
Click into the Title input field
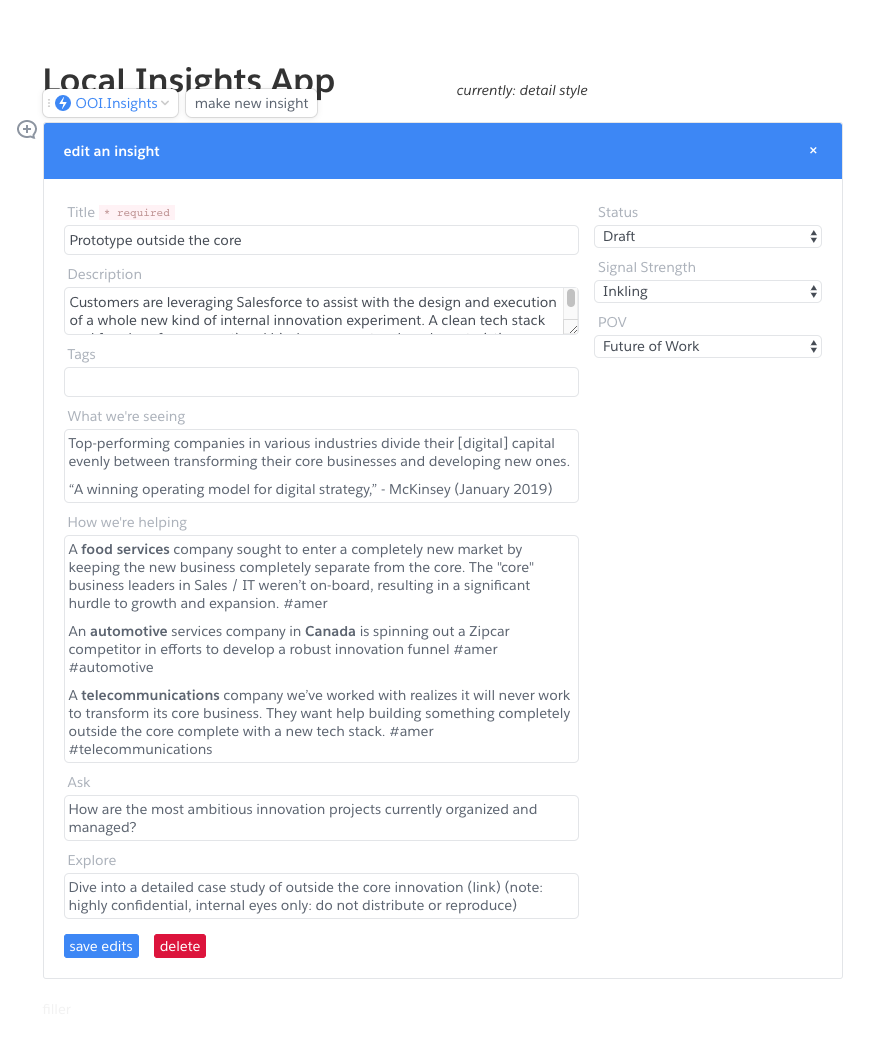321,240
